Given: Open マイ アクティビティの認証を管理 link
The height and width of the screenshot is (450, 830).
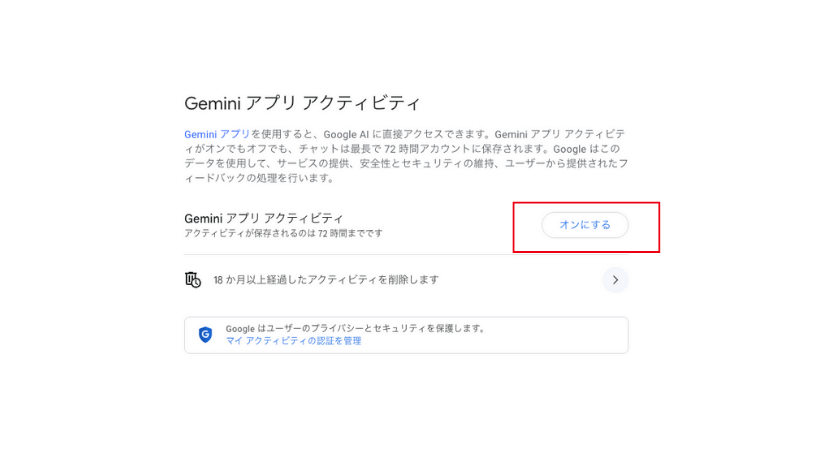Looking at the screenshot, I should (x=294, y=341).
